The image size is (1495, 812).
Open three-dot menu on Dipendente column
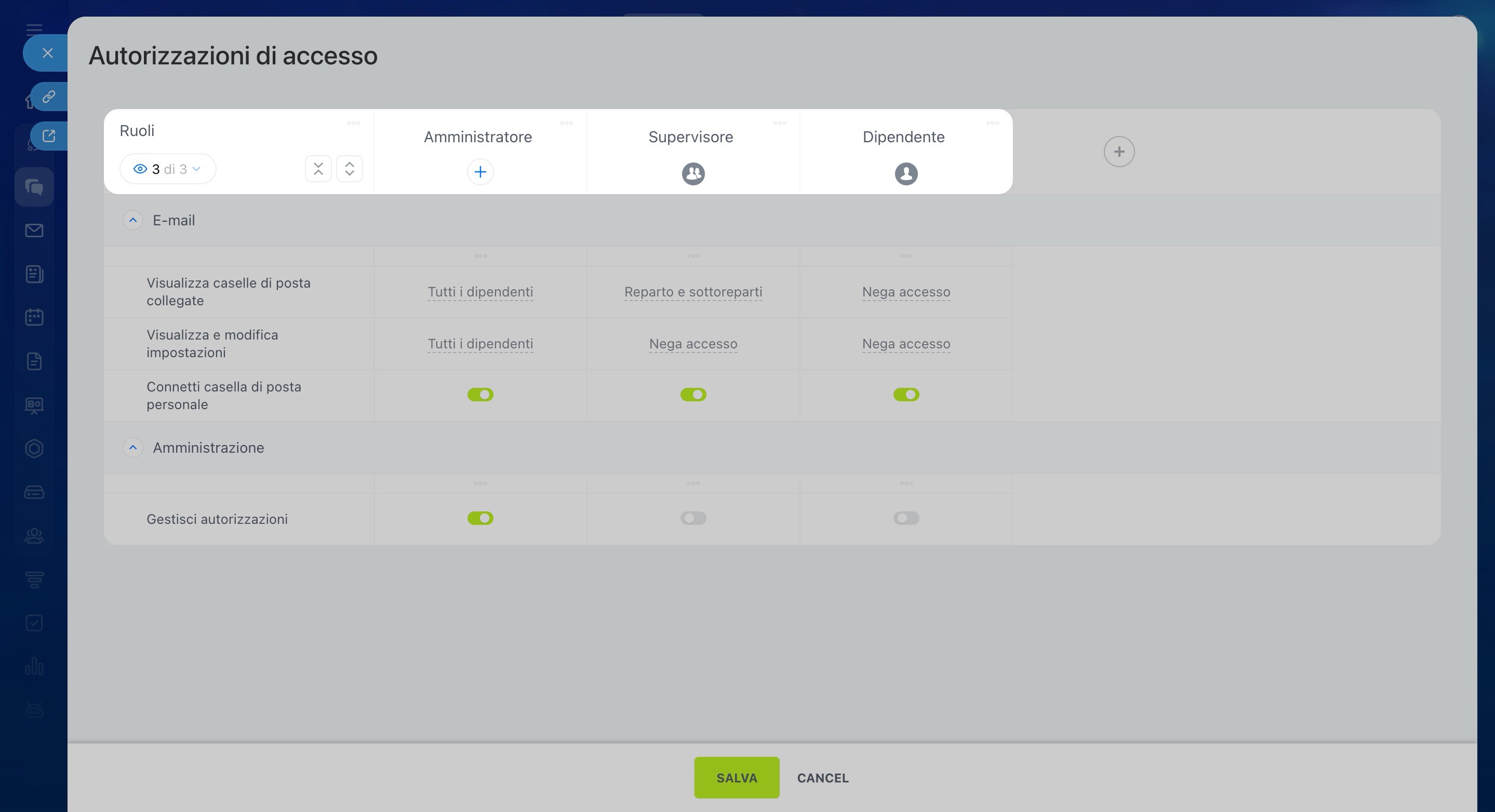point(992,123)
